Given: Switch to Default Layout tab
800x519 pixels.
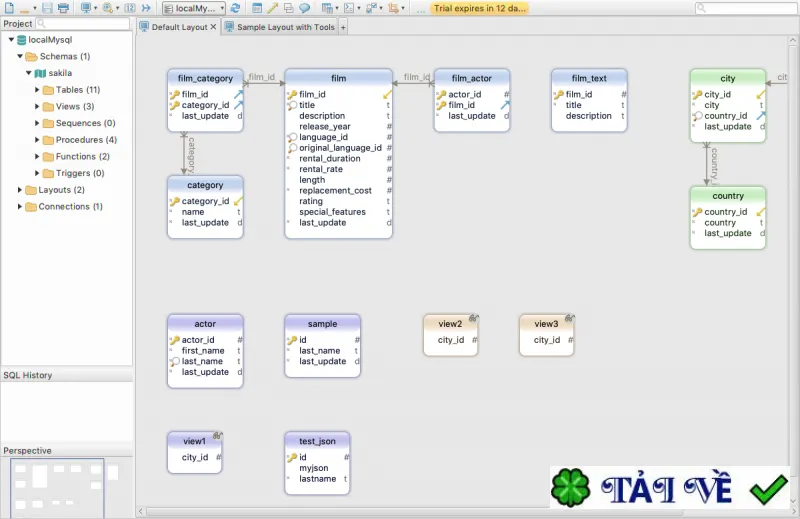Looking at the screenshot, I should click(x=179, y=27).
